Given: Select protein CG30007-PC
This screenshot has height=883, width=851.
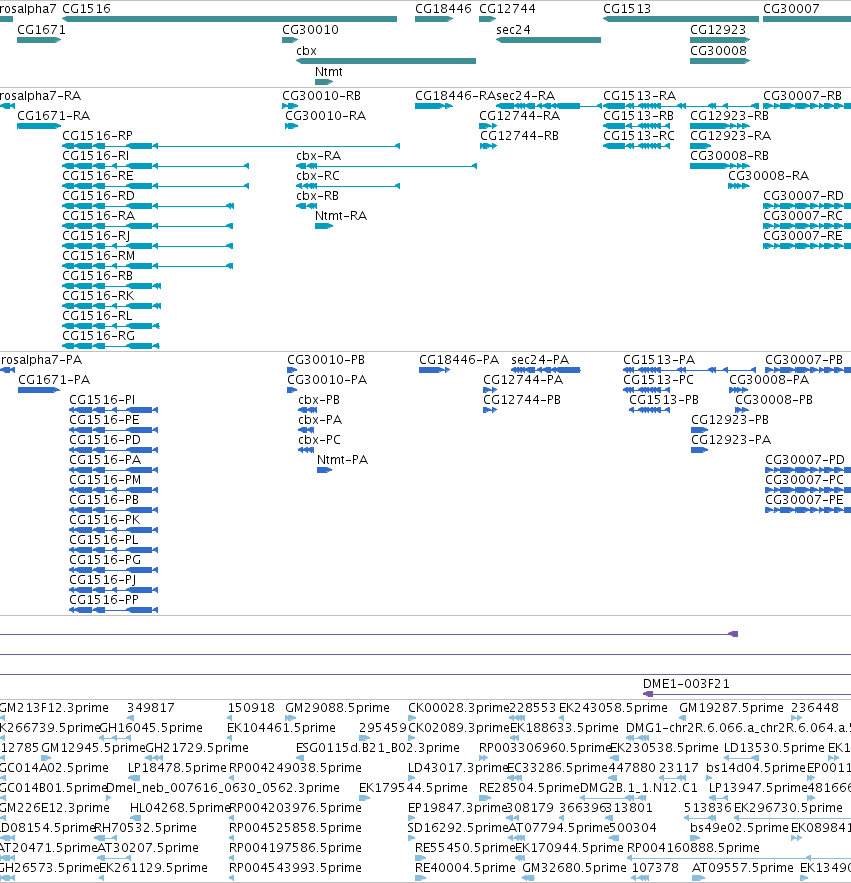Looking at the screenshot, I should tap(805, 480).
